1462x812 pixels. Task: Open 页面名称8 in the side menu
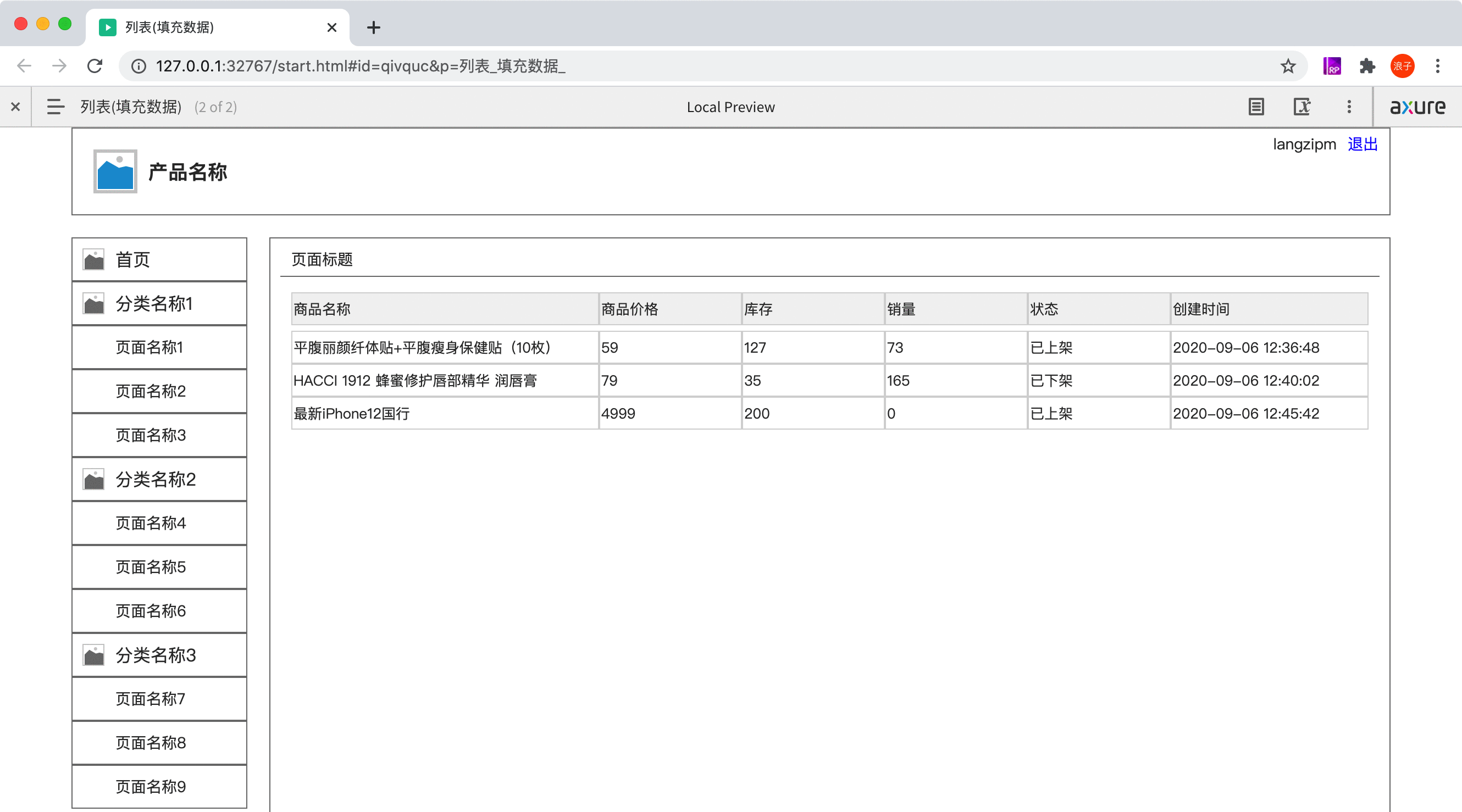pyautogui.click(x=159, y=743)
